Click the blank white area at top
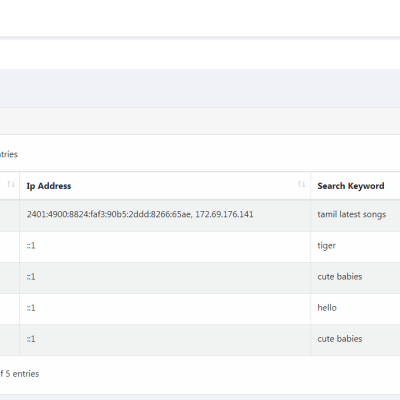 [200, 18]
